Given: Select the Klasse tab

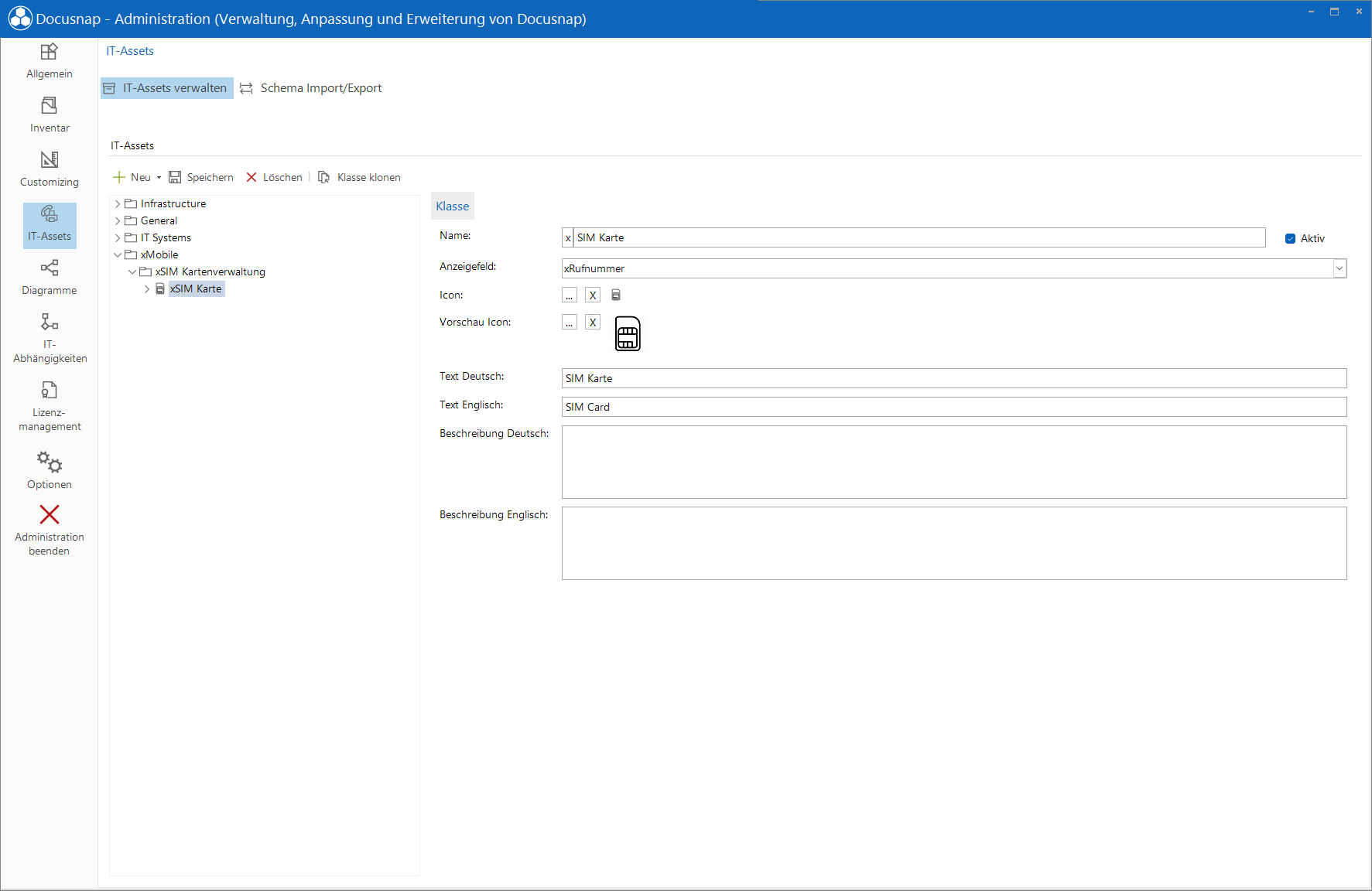Looking at the screenshot, I should tap(453, 207).
